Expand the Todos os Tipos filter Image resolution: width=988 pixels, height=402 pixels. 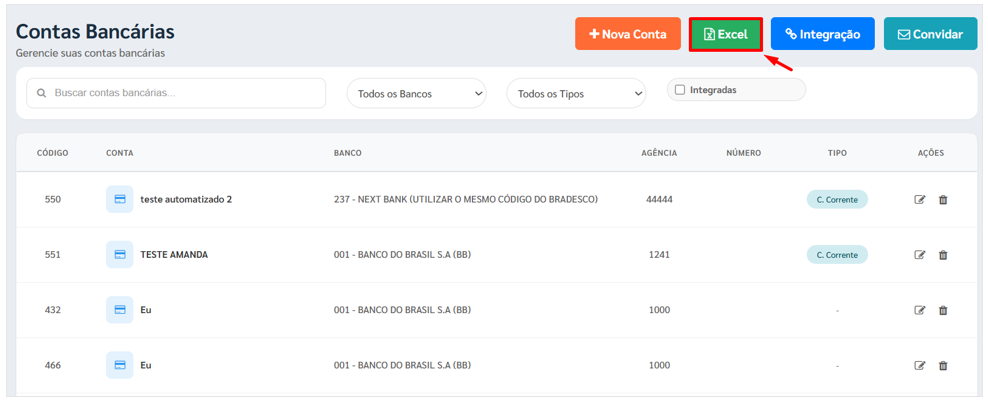pos(576,94)
